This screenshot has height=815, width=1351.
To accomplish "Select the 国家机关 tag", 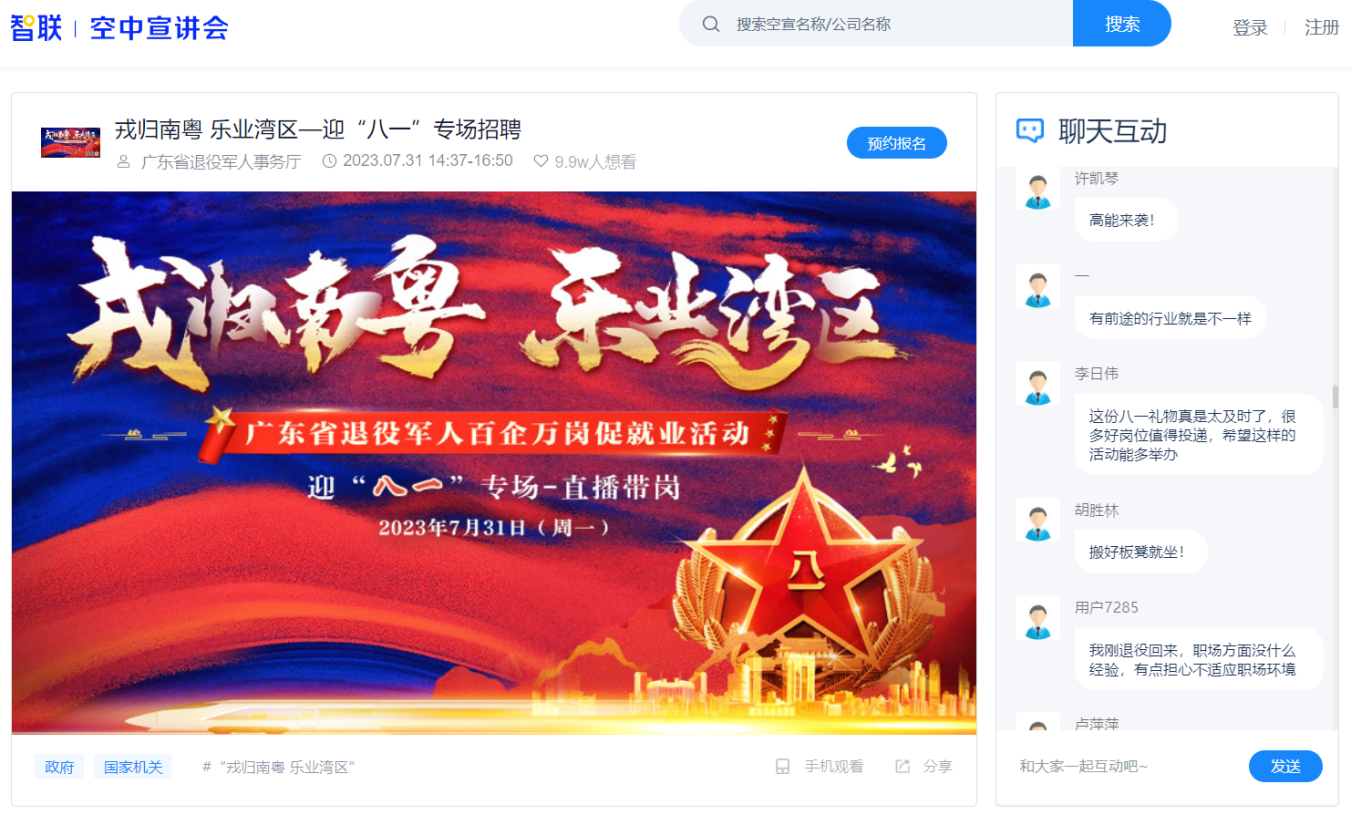I will 134,767.
